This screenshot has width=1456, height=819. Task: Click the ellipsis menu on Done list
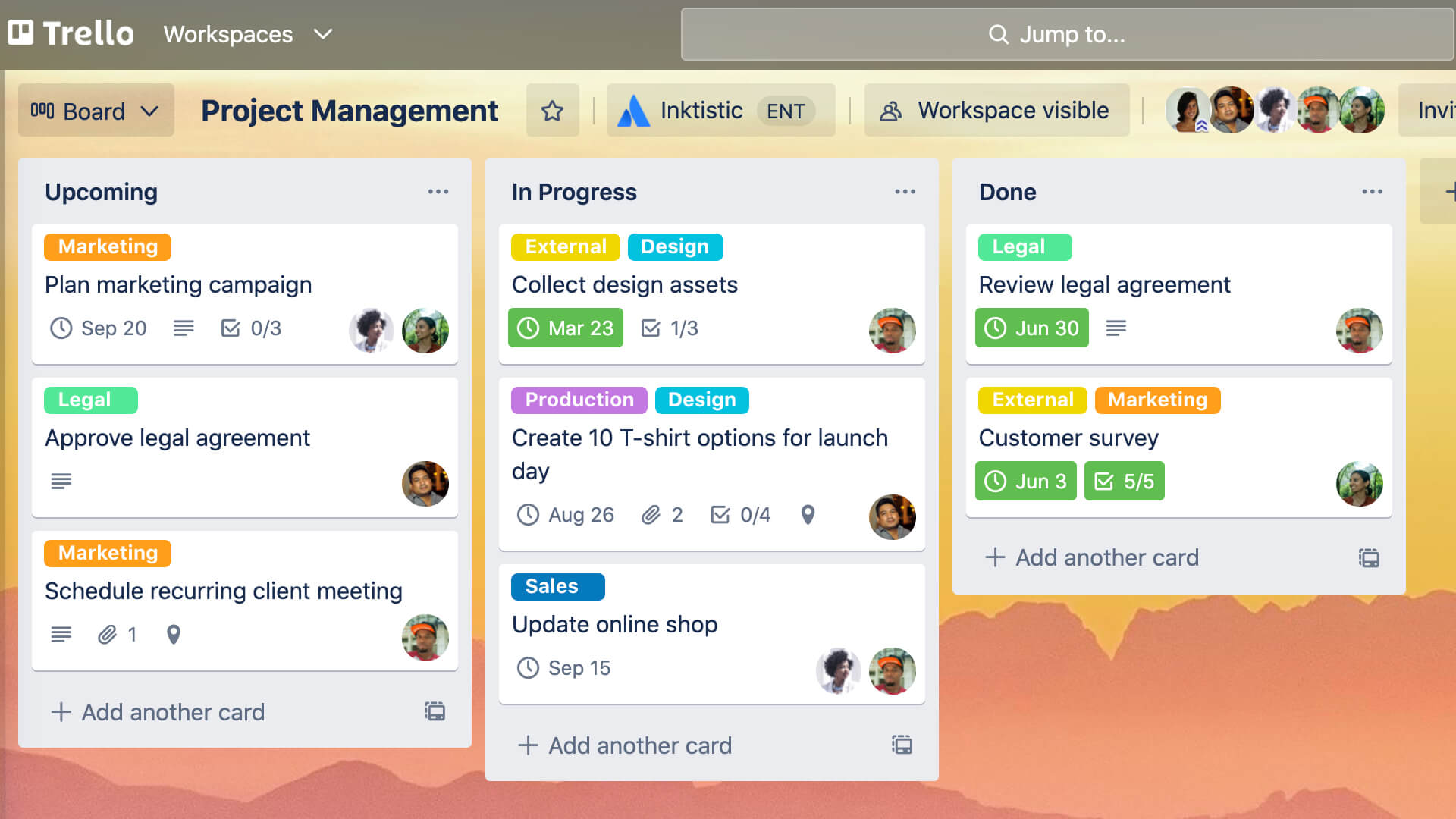pos(1371,191)
